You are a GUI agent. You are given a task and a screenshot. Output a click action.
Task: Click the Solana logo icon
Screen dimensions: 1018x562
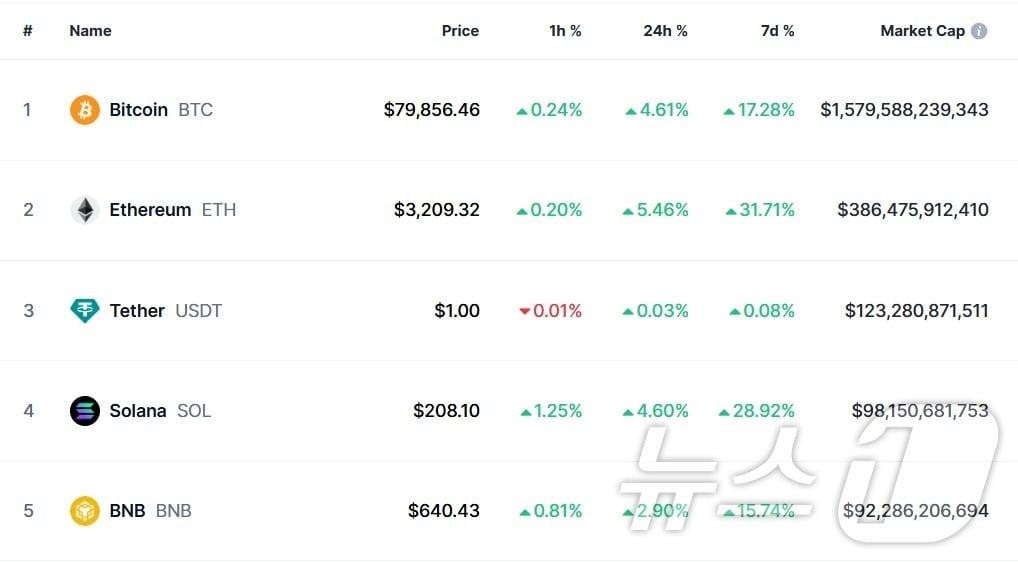tap(85, 411)
